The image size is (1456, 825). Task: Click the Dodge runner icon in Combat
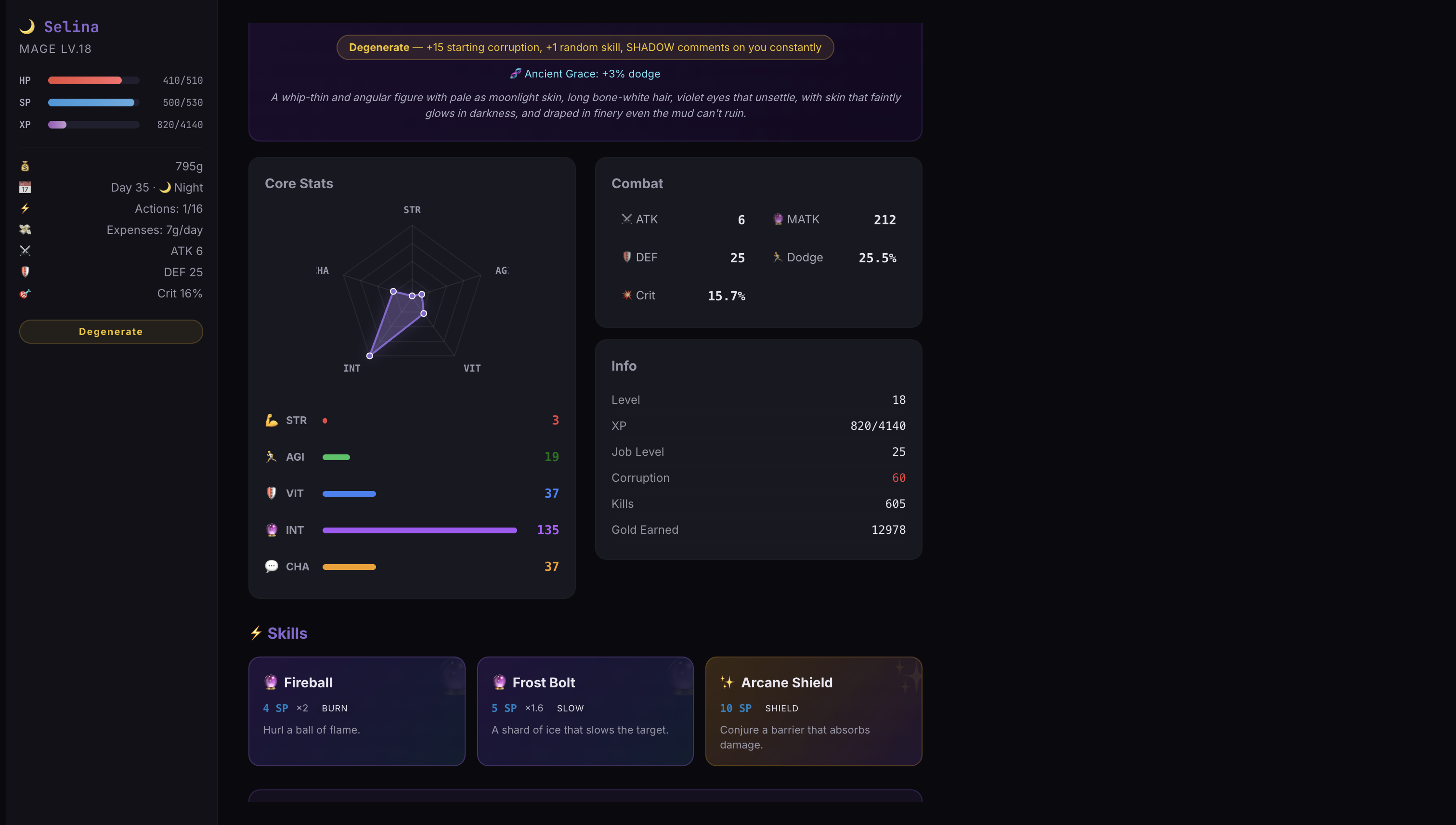(778, 257)
